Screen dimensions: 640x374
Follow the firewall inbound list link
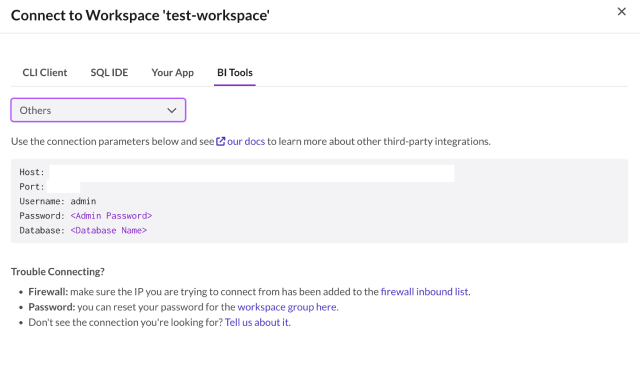[424, 292]
